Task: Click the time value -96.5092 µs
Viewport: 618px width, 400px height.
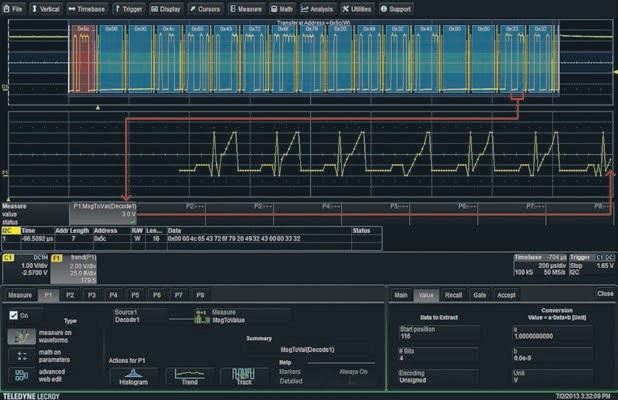Action: 37,239
